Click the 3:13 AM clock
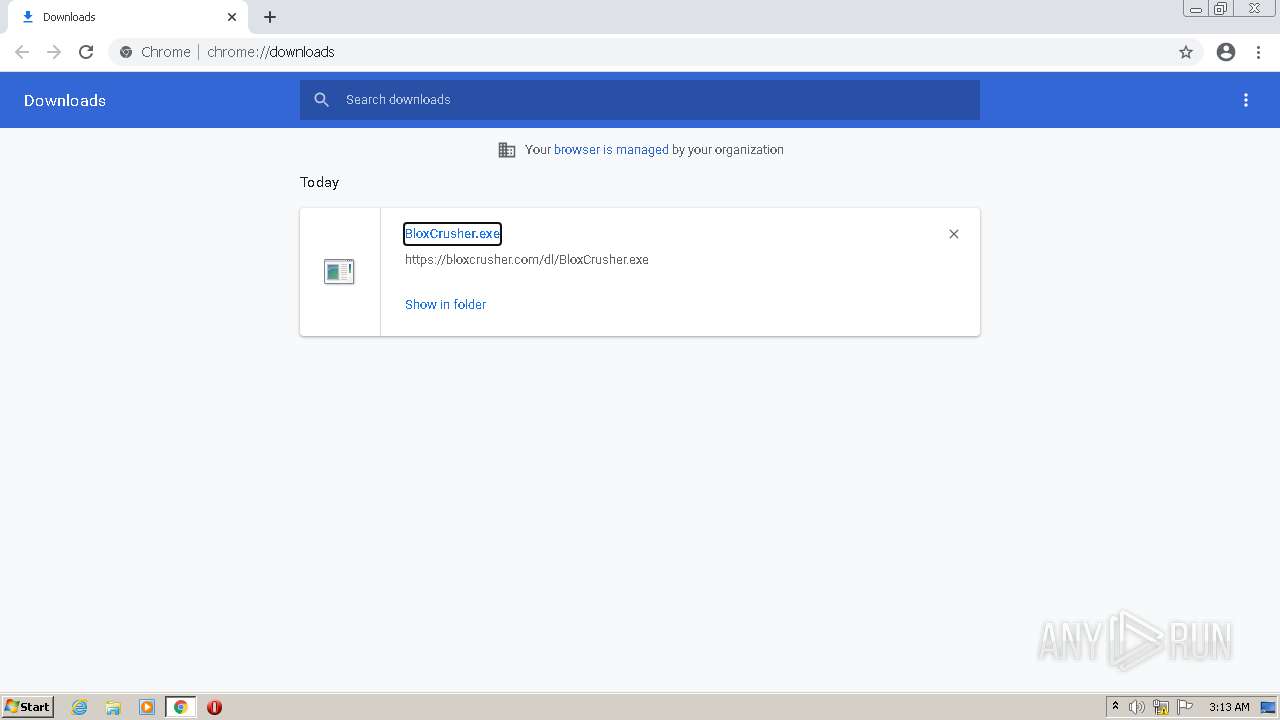1280x720 pixels. coord(1229,707)
